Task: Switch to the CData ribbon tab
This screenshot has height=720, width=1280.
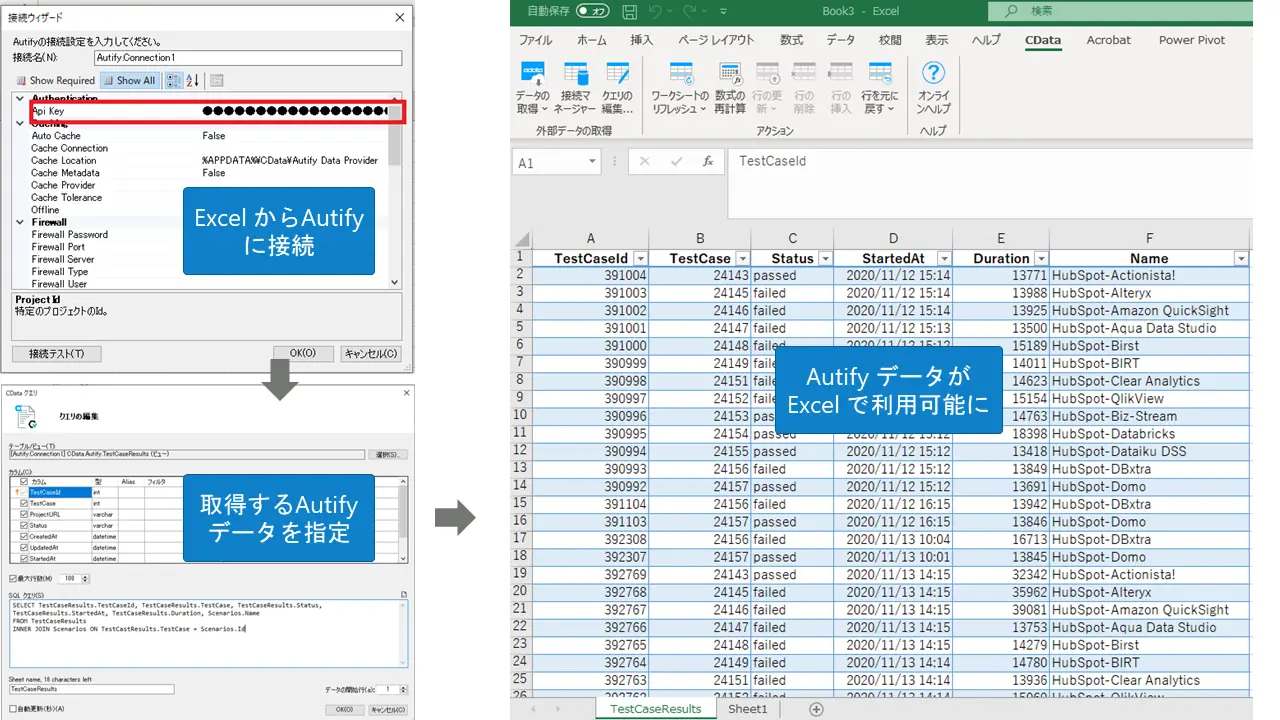Action: point(1043,40)
